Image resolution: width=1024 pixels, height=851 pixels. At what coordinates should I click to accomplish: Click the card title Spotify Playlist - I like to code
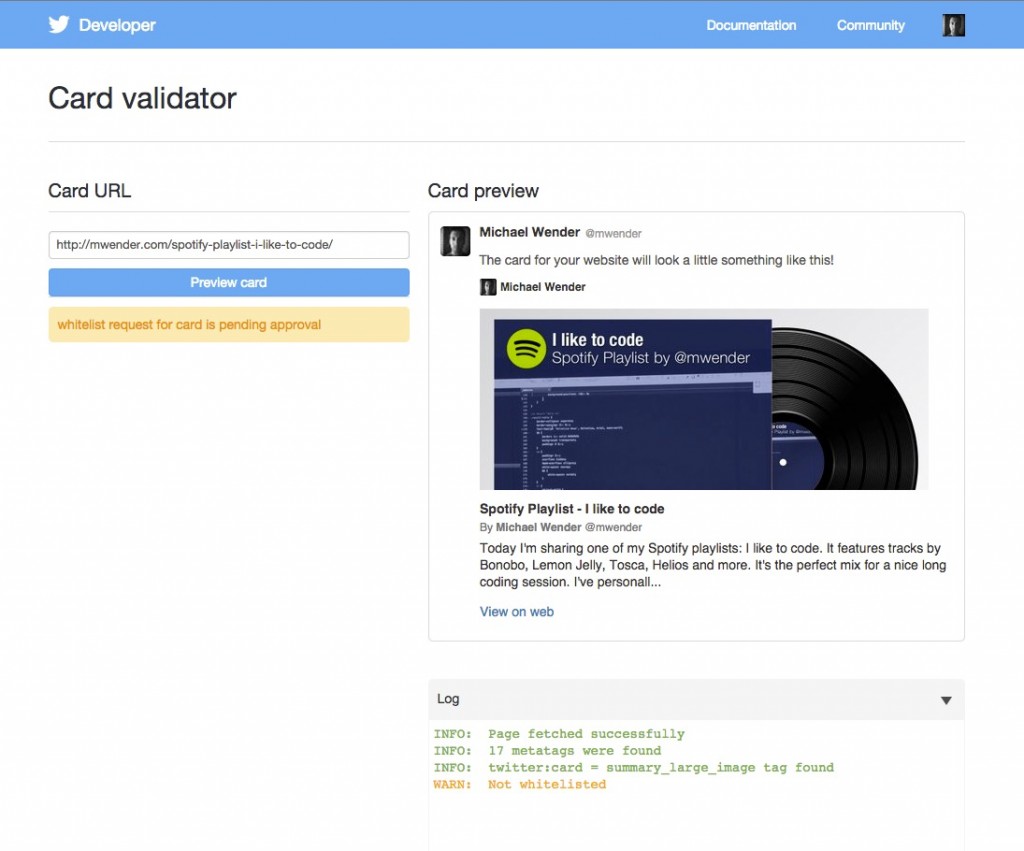[x=571, y=509]
